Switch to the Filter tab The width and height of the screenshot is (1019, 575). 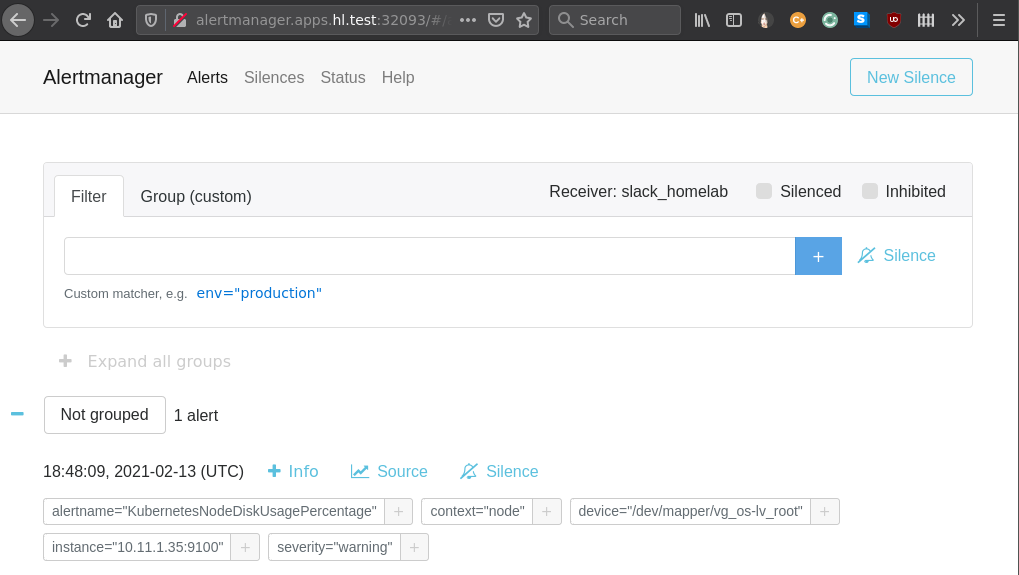pyautogui.click(x=88, y=196)
